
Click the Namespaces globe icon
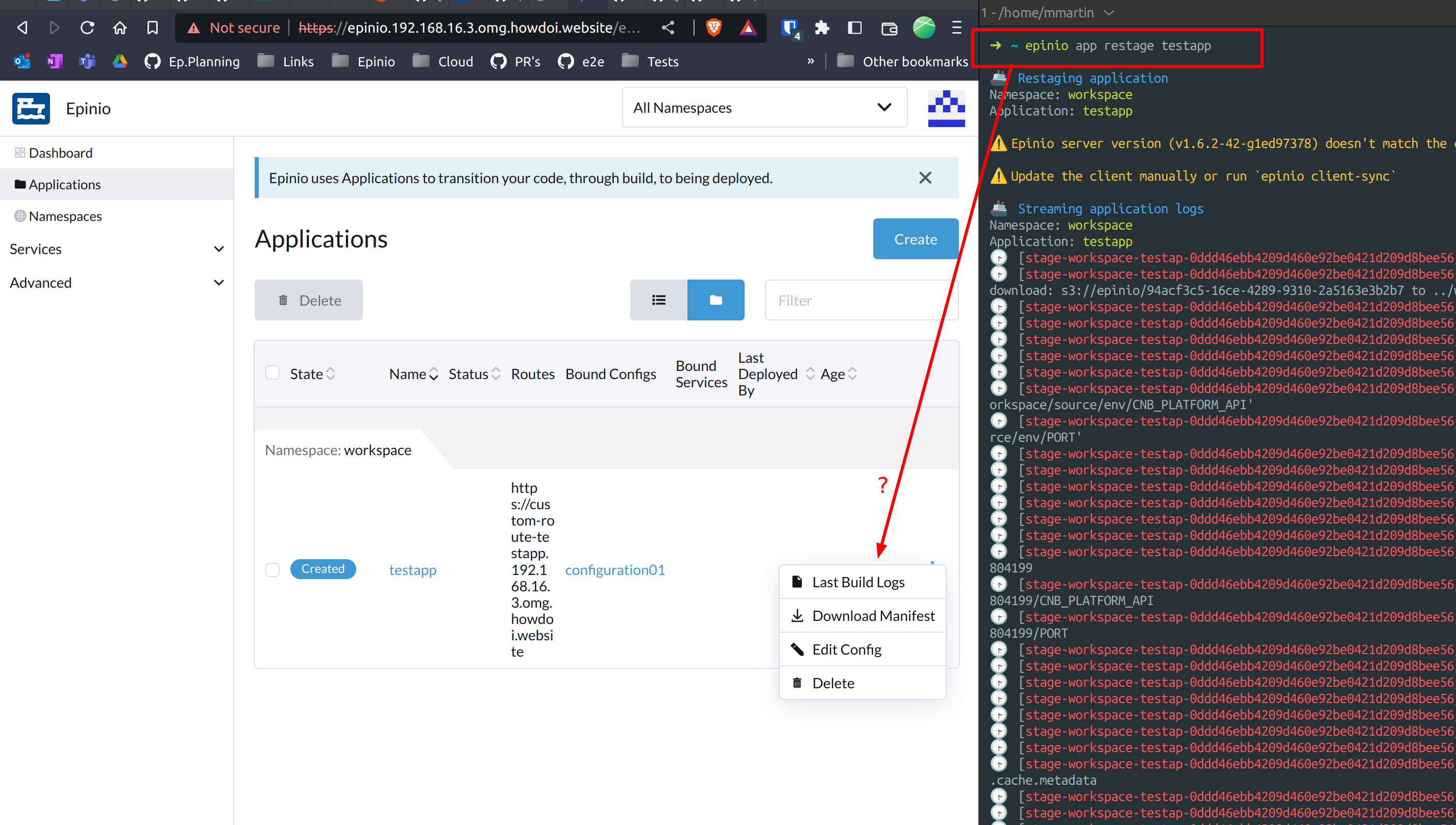click(20, 216)
